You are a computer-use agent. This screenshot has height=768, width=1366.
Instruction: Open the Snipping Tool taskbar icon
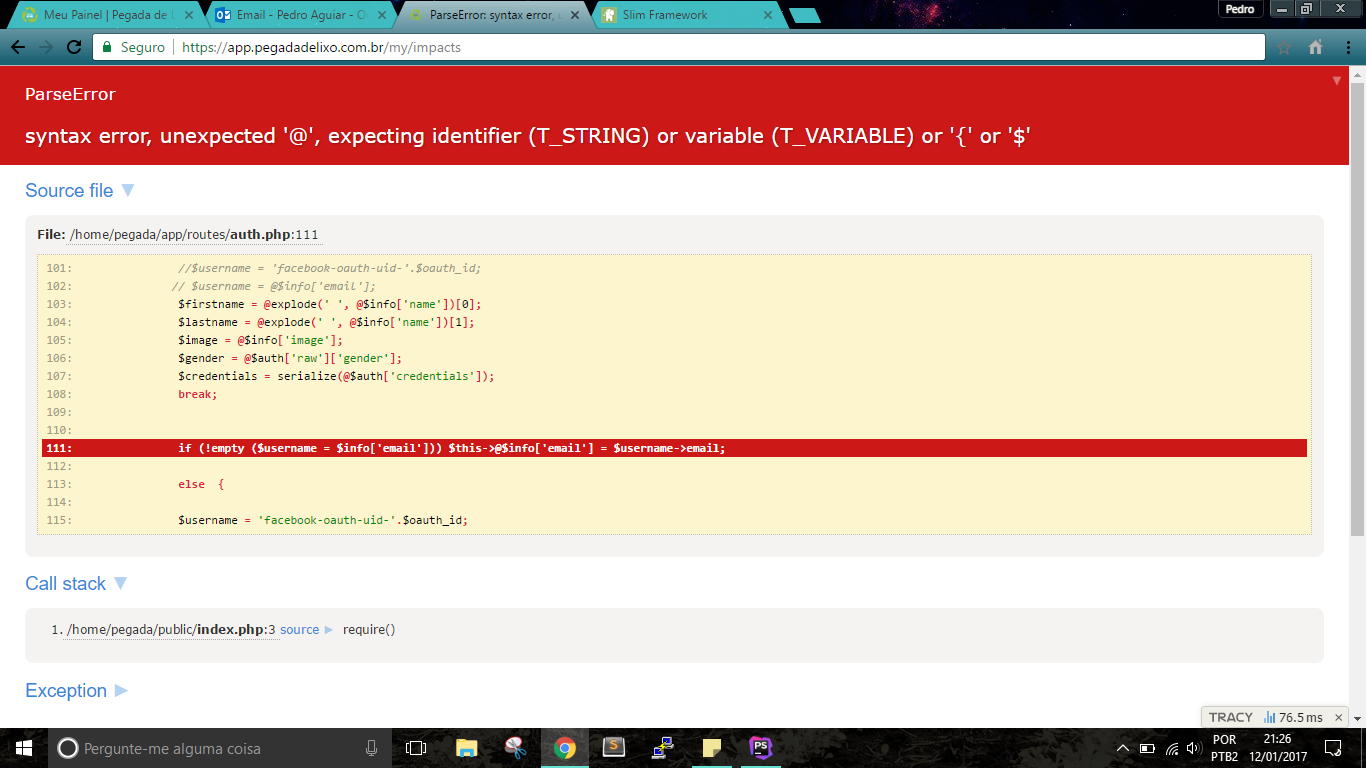pos(515,748)
